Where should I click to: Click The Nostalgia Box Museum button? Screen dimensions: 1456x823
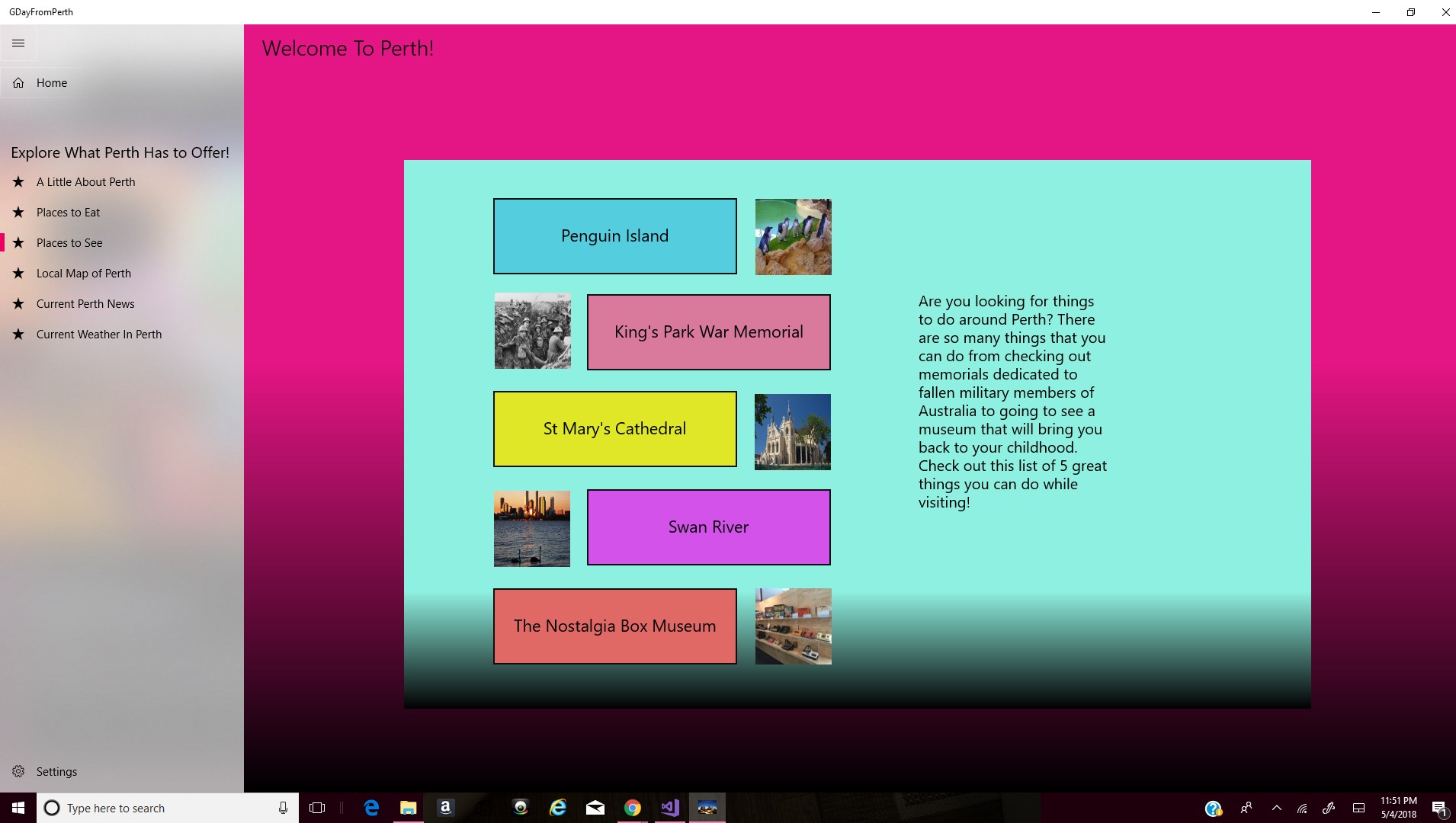(615, 626)
